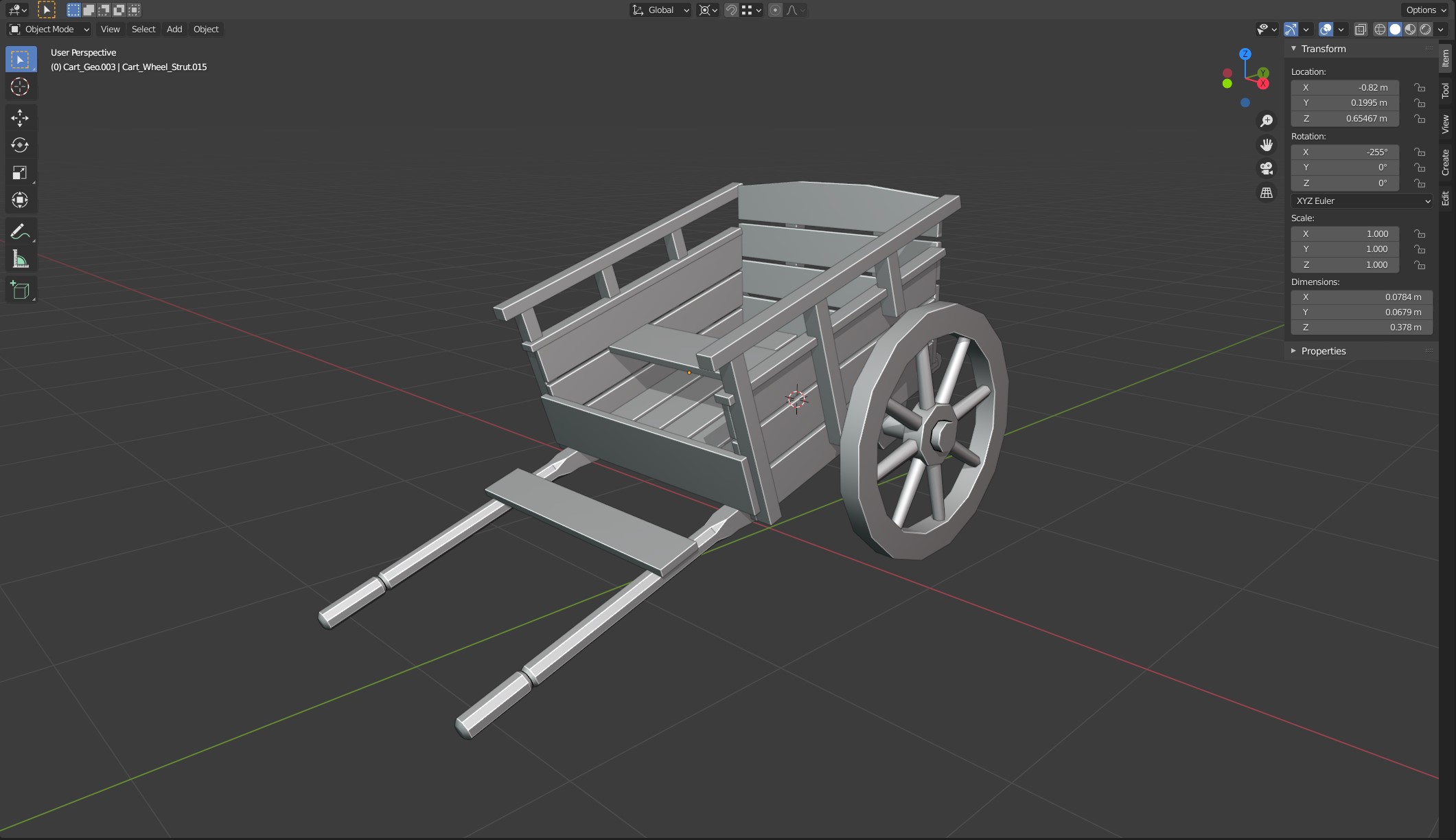This screenshot has height=840, width=1456.
Task: Select the Add Cube tool
Action: (20, 290)
